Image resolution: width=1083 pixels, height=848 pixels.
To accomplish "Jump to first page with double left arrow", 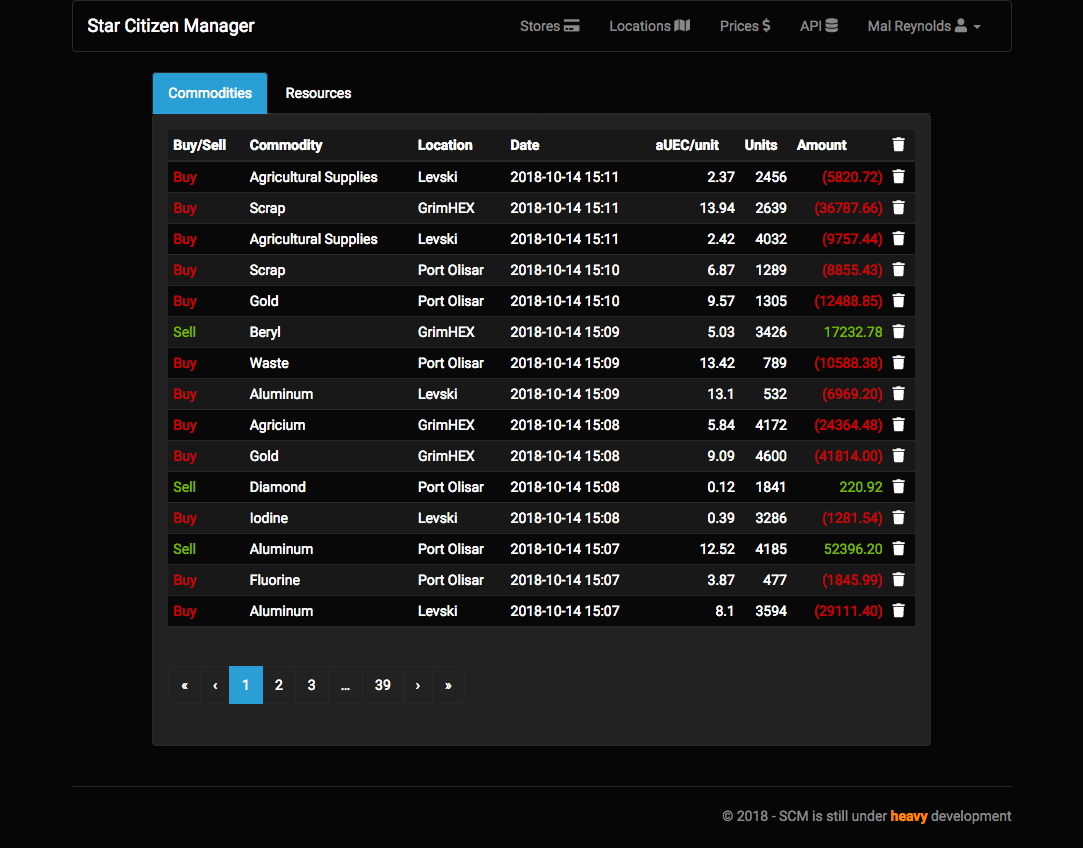I will (x=184, y=685).
